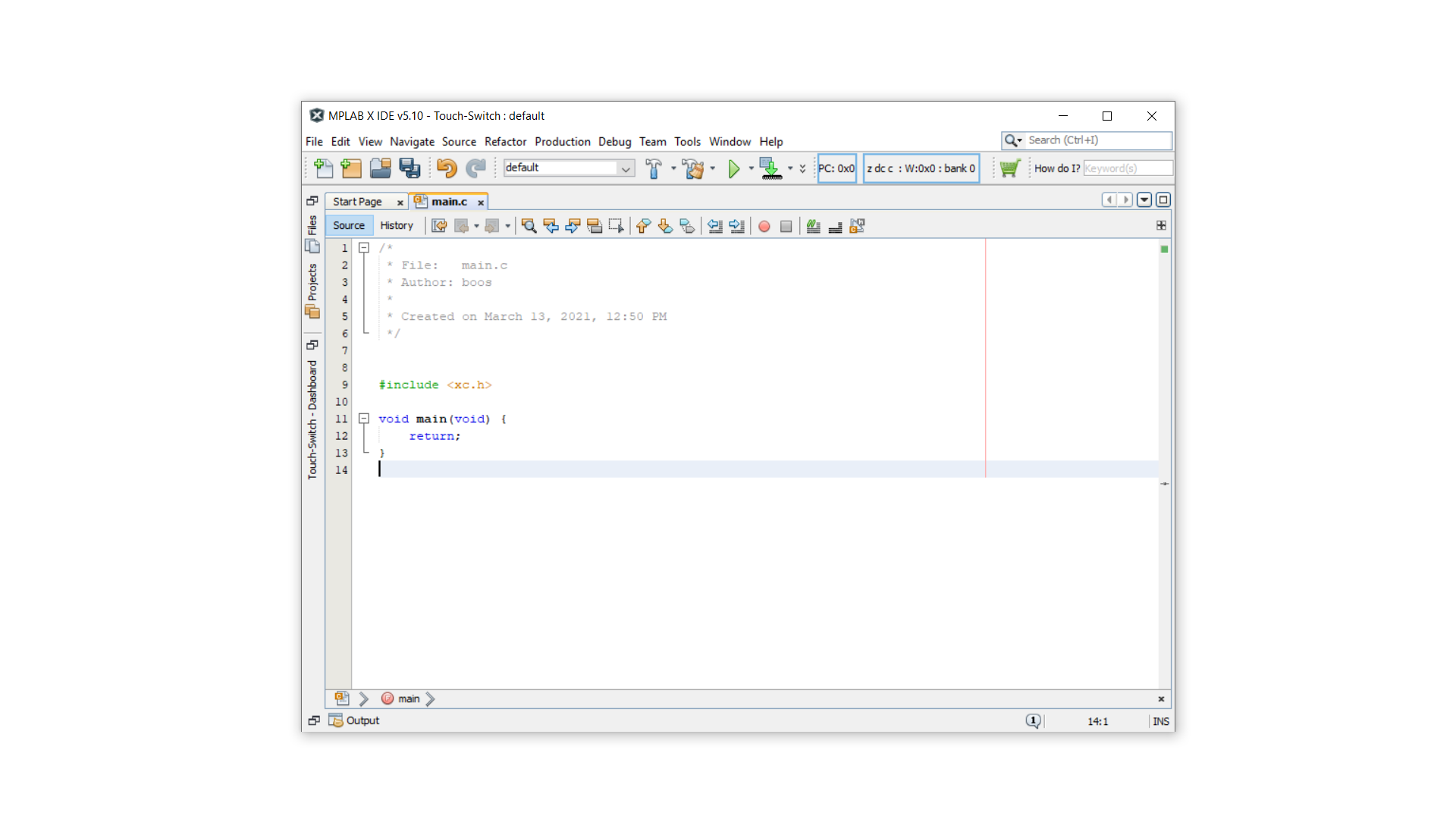Click Make and Program Device icon
Screen dimensions: 1456x819
pos(770,168)
